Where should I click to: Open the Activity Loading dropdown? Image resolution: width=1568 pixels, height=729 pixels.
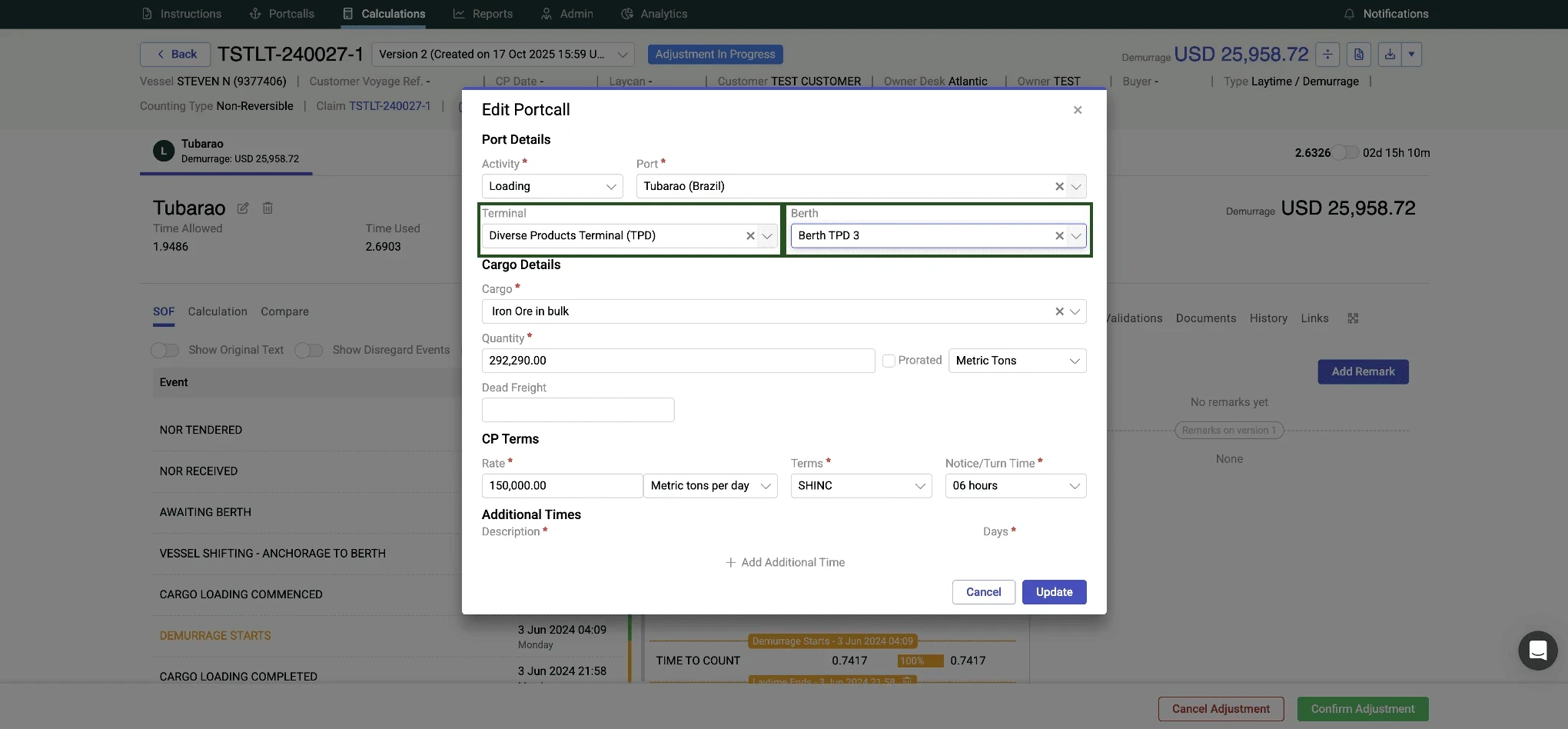pyautogui.click(x=552, y=186)
